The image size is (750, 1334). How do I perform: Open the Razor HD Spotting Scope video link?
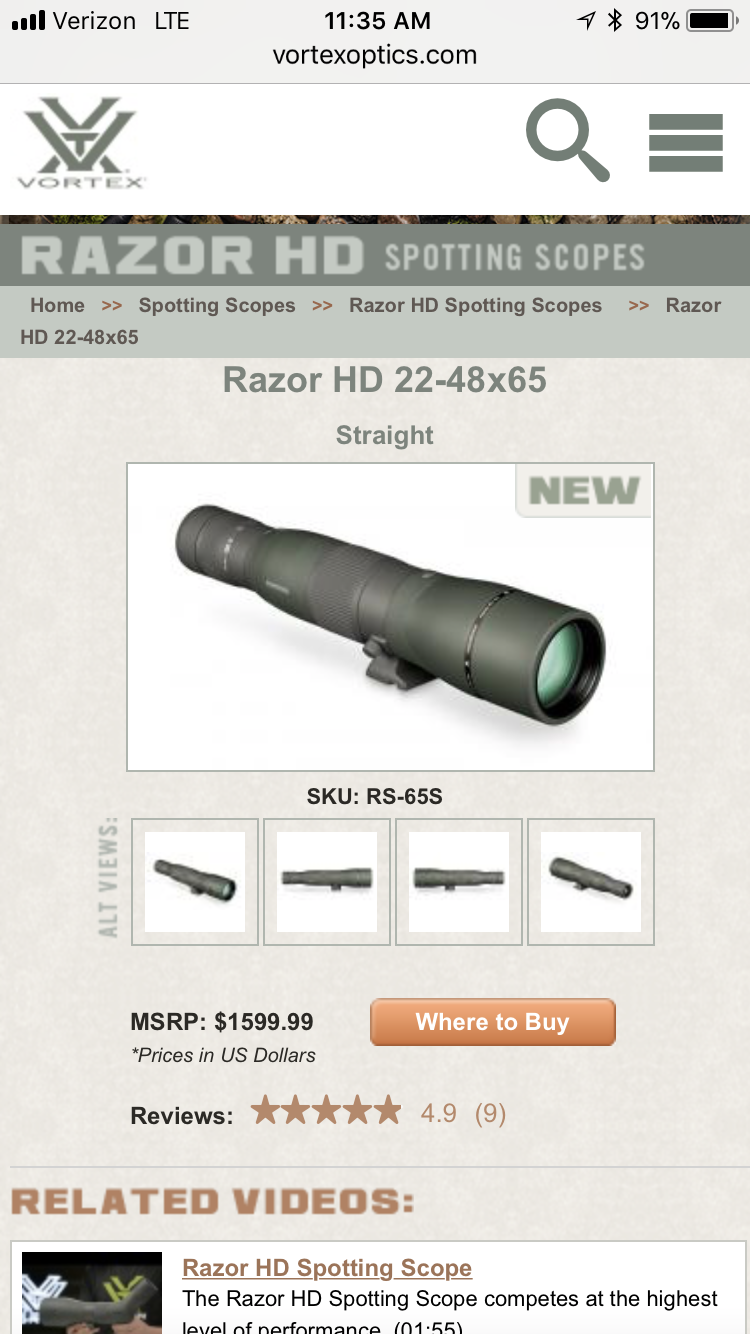327,1268
